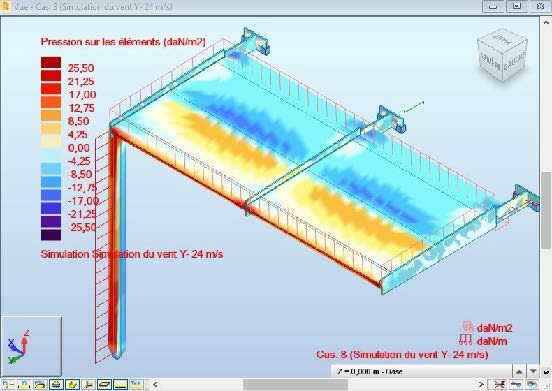Toggle panel numbers display icon
552x391 pixels.
point(40,384)
